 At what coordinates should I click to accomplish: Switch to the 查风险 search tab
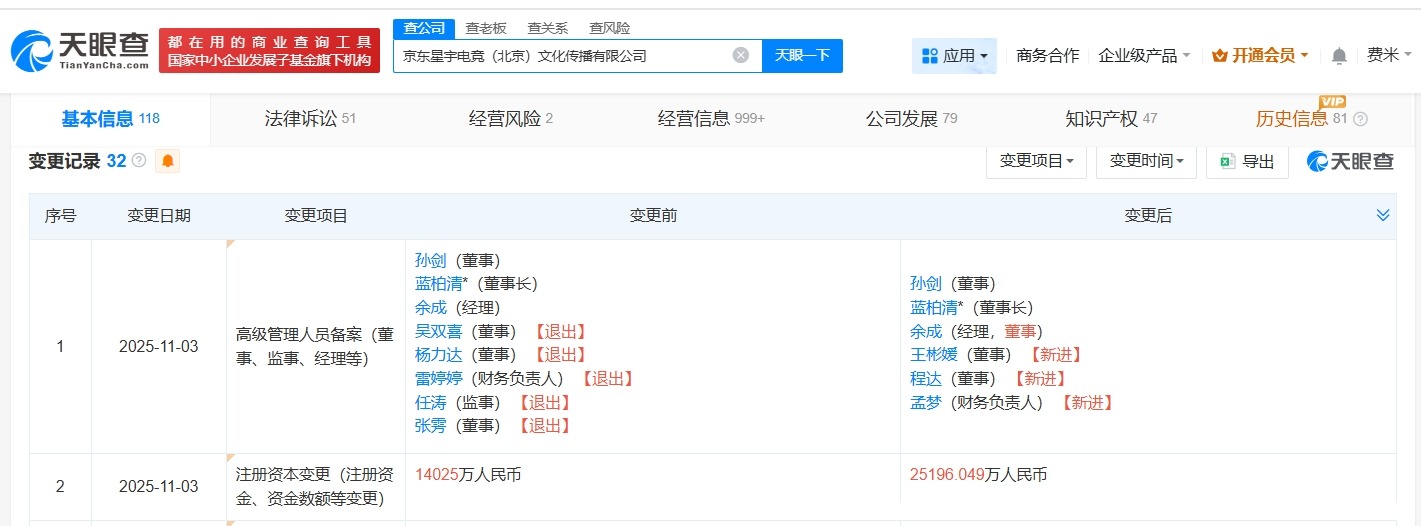(x=609, y=28)
